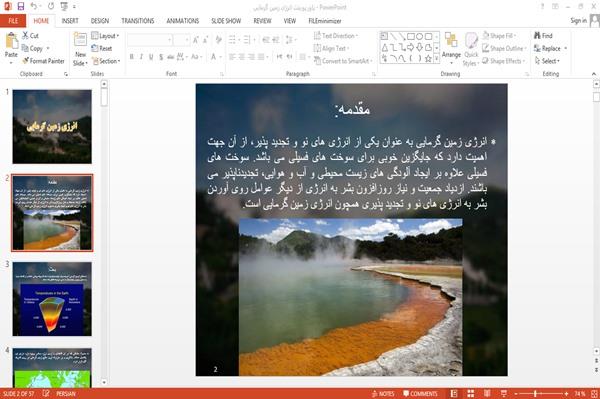The height and width of the screenshot is (399, 600).
Task: Toggle Italic formatting
Action: click(x=141, y=57)
